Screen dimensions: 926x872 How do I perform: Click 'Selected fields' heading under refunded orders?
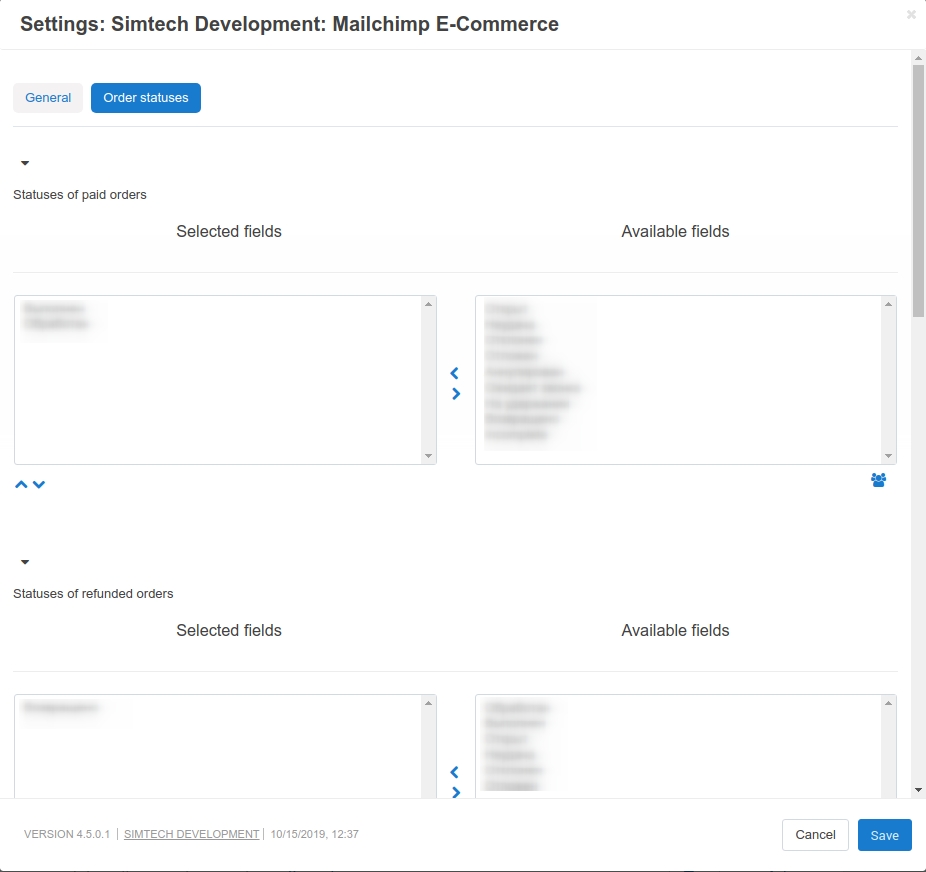pos(229,631)
